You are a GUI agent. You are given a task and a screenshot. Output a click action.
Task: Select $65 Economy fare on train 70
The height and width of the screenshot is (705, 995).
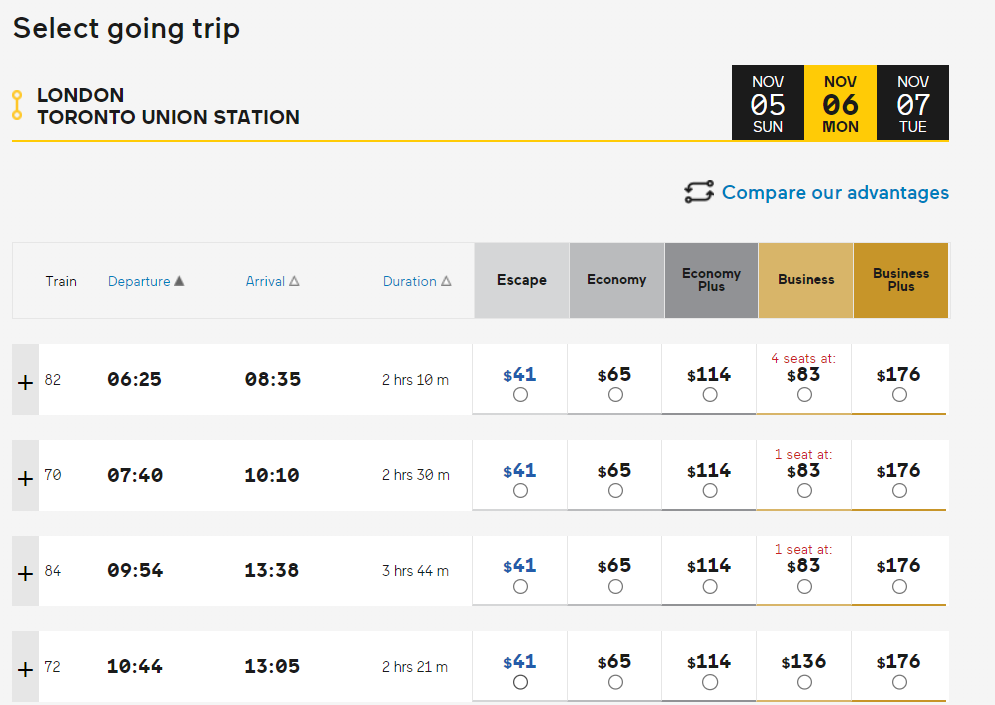615,491
